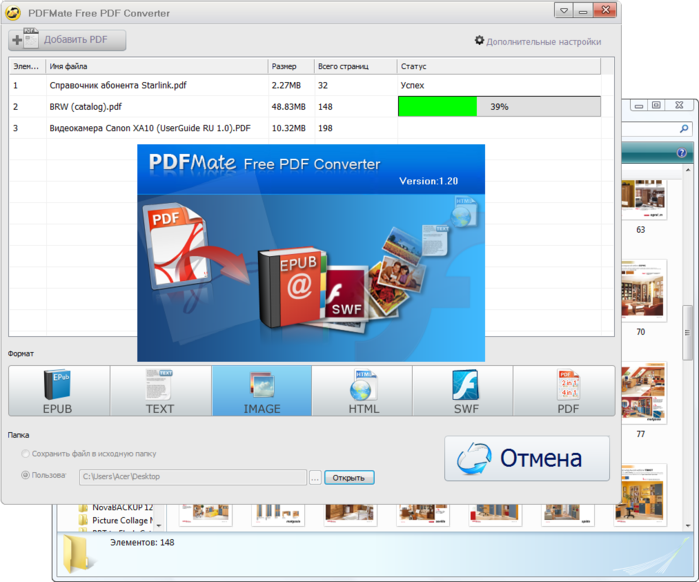
Task: Sort by 'Имя файла' column header
Action: pyautogui.click(x=155, y=67)
